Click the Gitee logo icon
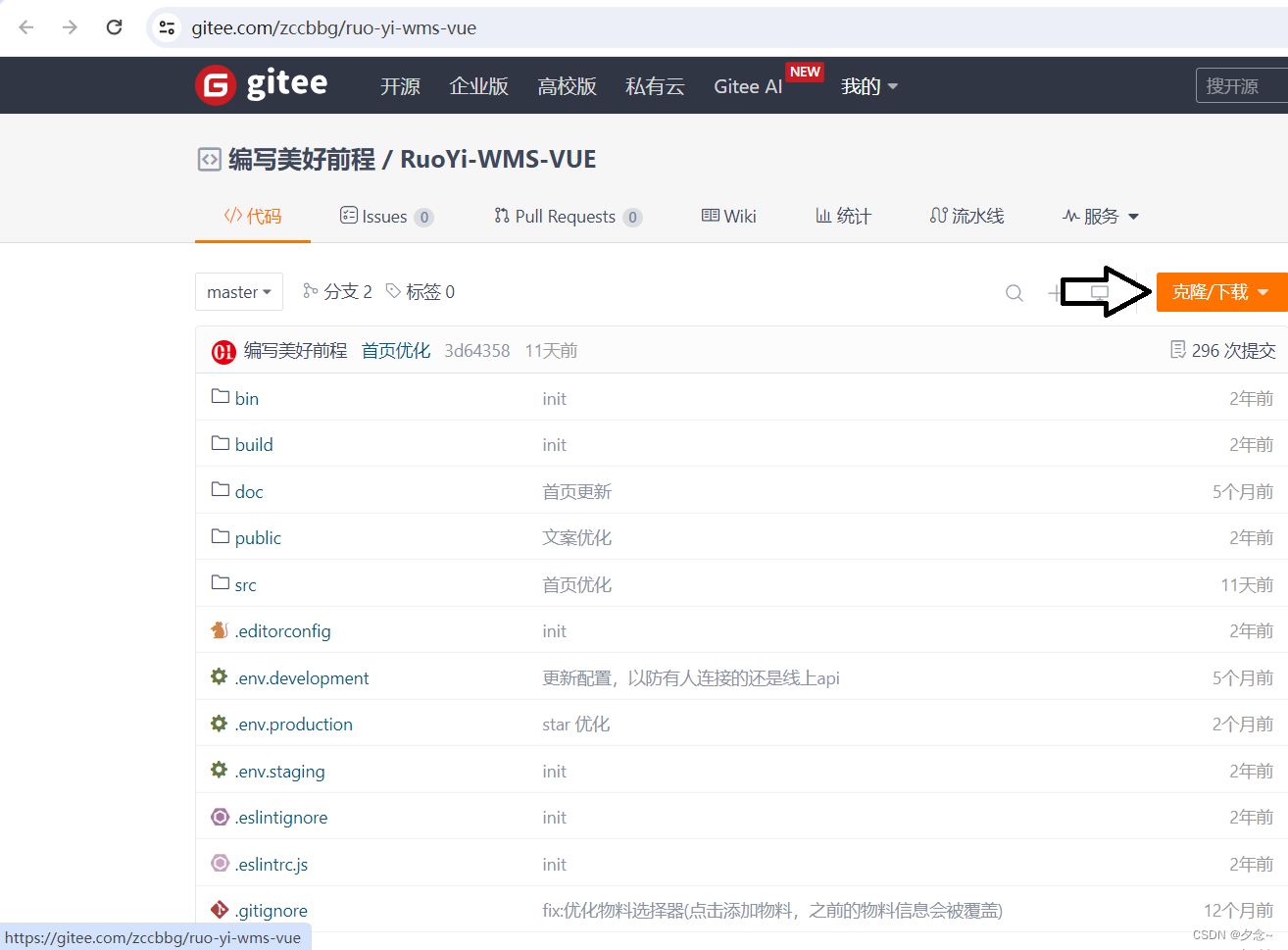 click(216, 85)
